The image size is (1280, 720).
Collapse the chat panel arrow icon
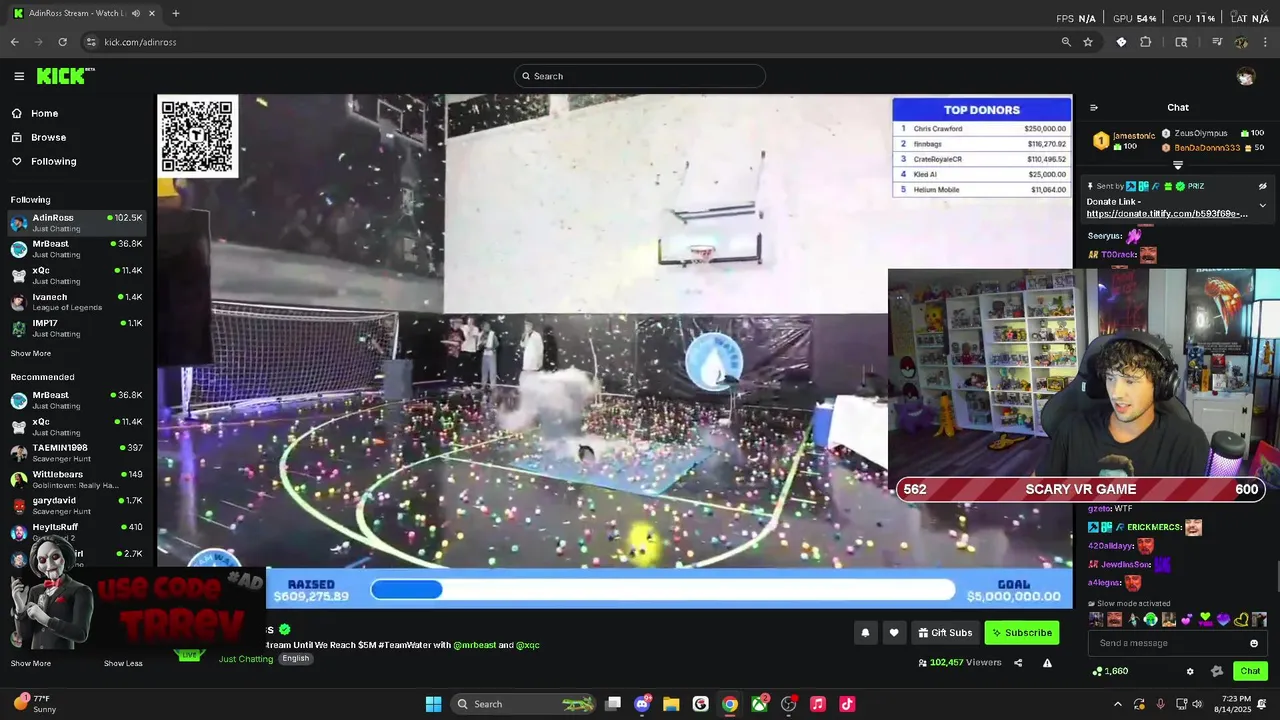tap(1094, 108)
